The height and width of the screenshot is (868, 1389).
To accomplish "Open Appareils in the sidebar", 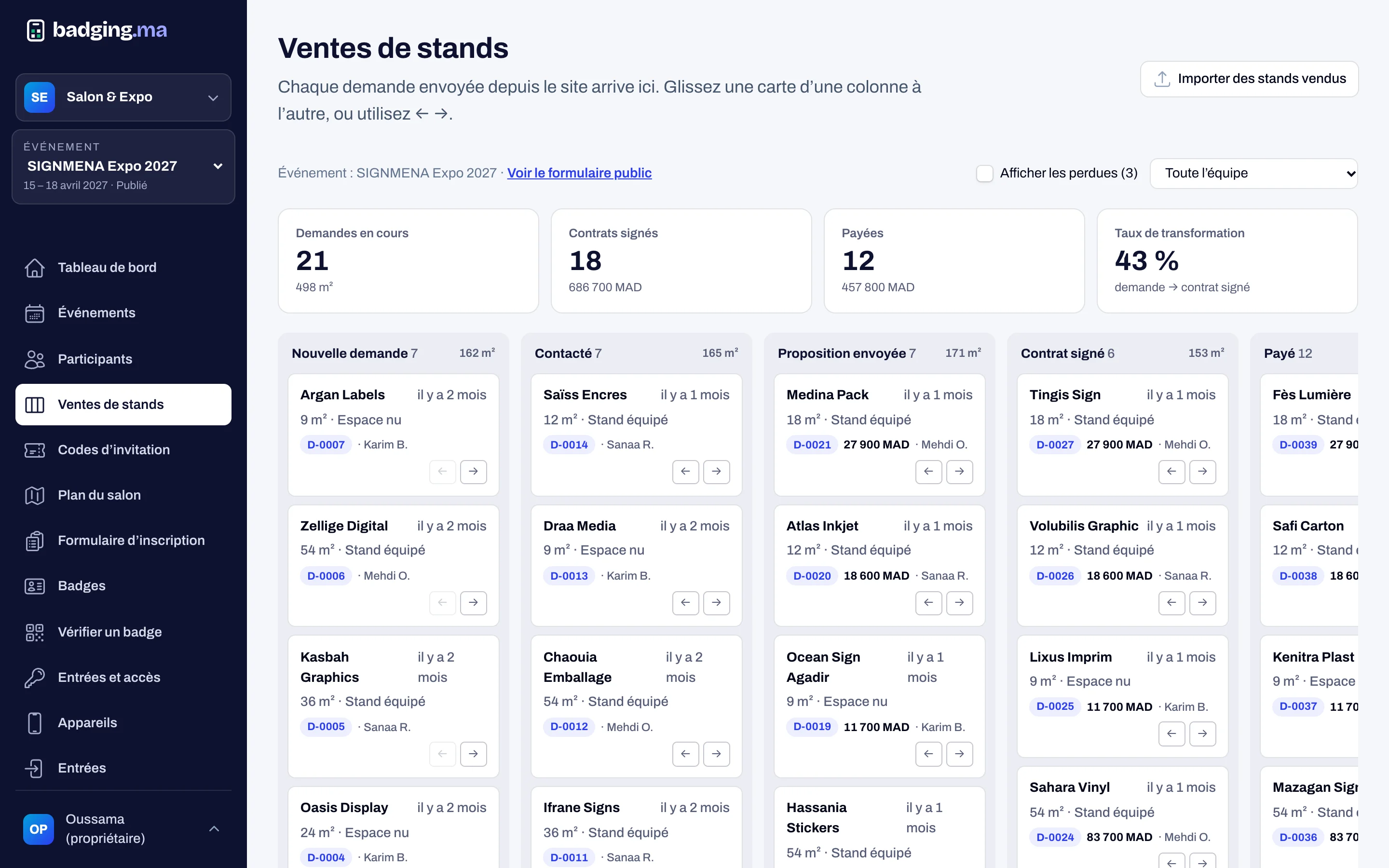I will click(x=123, y=723).
